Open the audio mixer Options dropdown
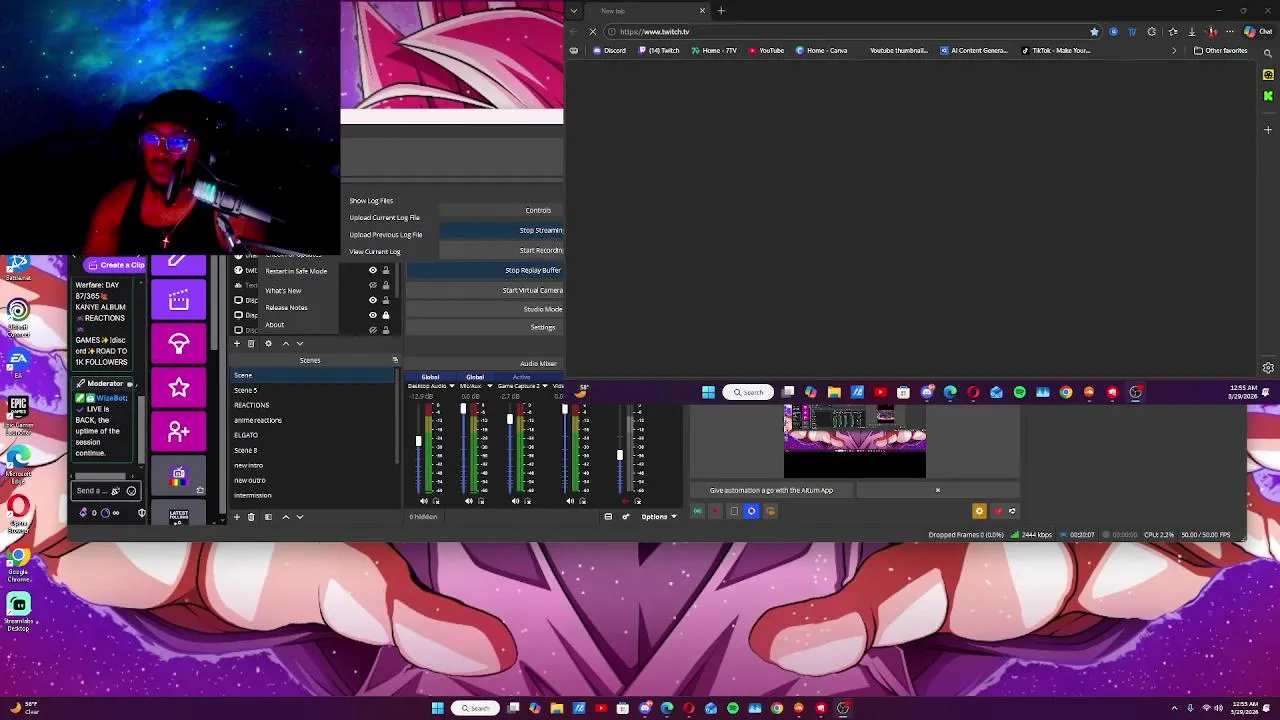Viewport: 1280px width, 720px height. (x=659, y=516)
